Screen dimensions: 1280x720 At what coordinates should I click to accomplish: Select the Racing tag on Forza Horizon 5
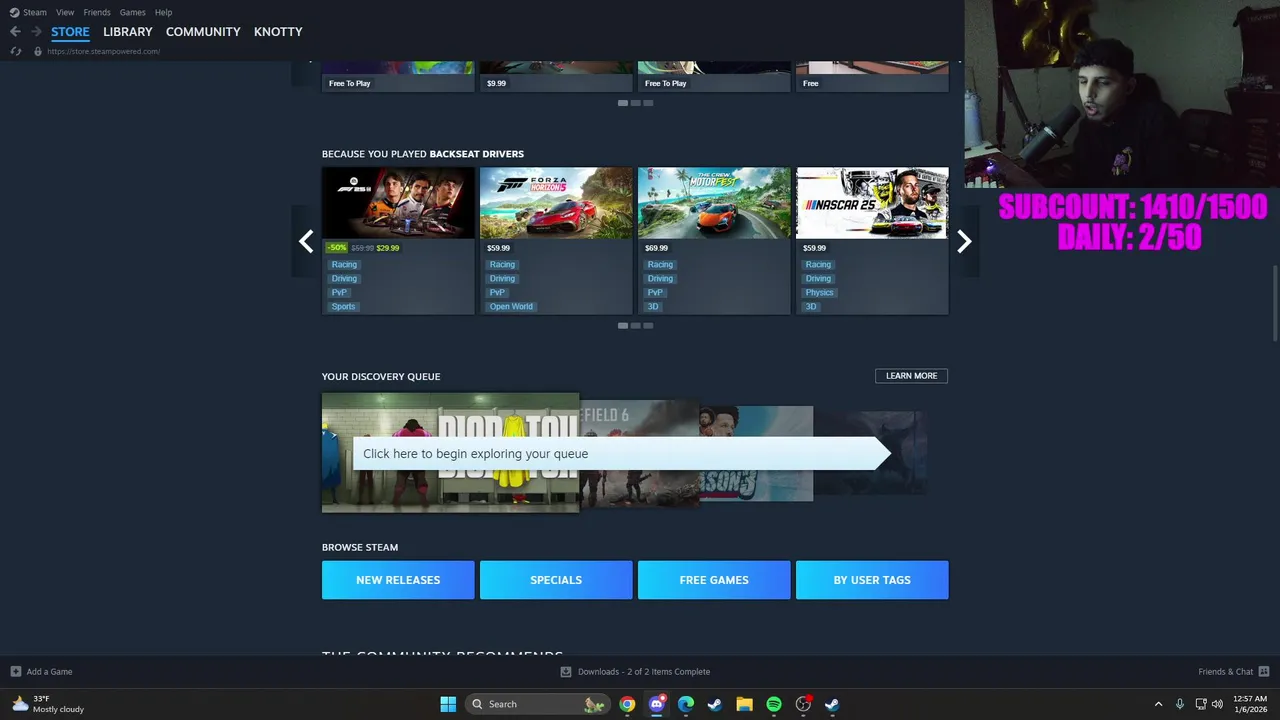click(x=502, y=265)
